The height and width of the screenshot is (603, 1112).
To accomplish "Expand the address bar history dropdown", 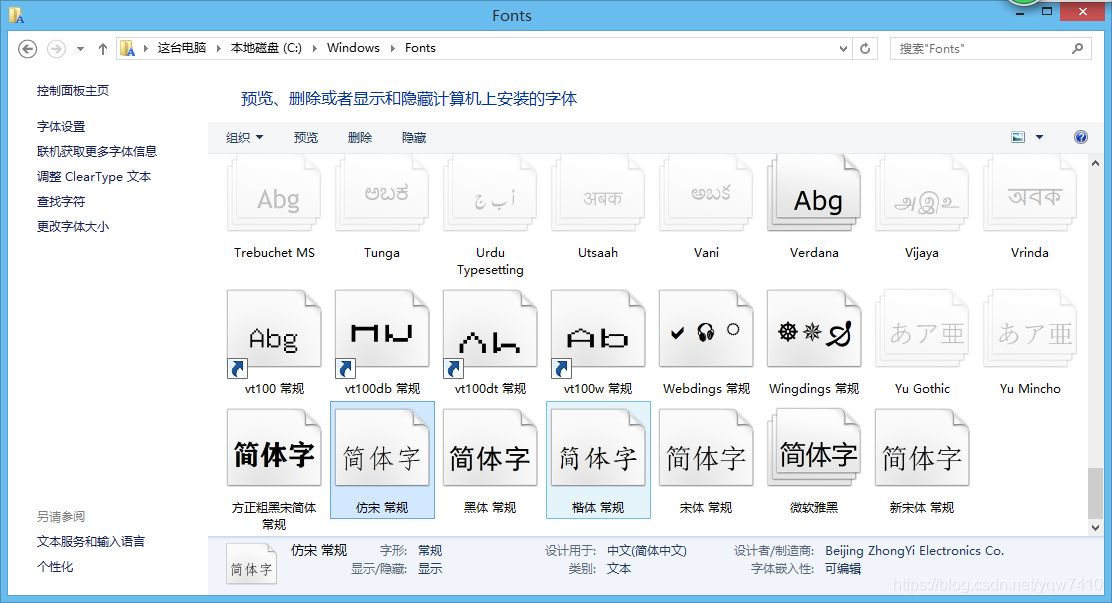I will click(843, 48).
